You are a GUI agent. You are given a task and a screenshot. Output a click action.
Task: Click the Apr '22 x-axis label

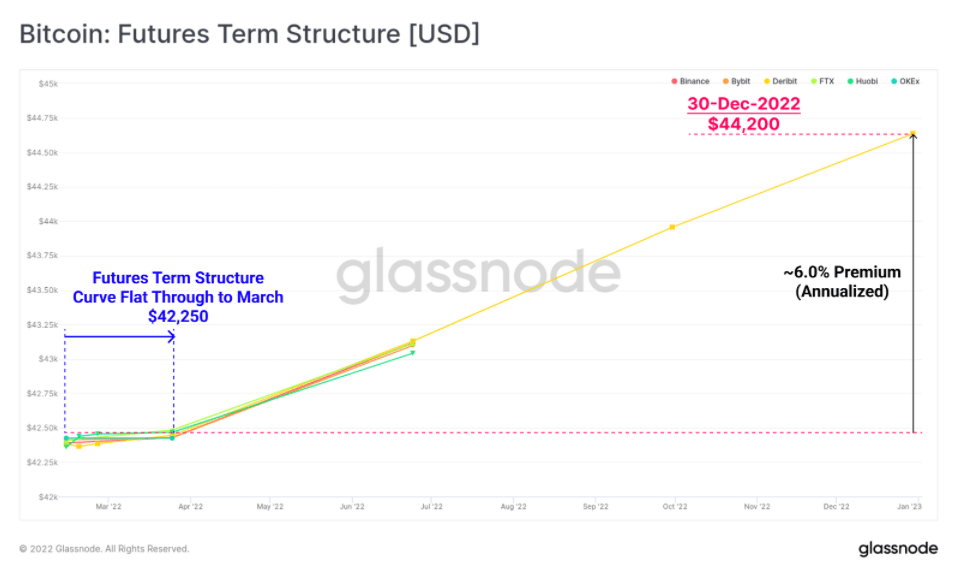point(189,507)
